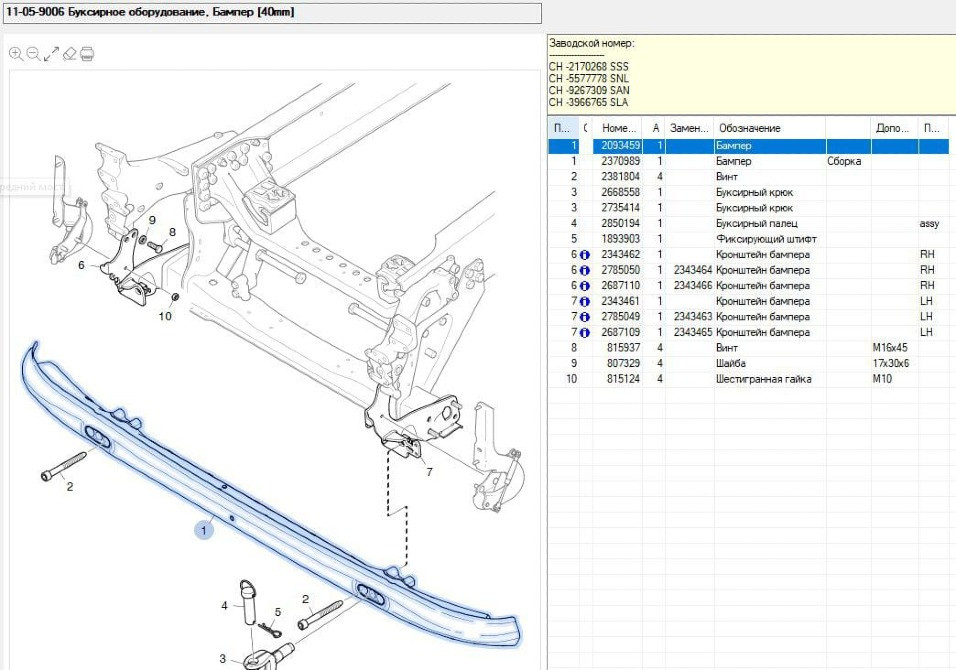Click callout number 7 in the diagram
The height and width of the screenshot is (670, 956).
(x=429, y=471)
